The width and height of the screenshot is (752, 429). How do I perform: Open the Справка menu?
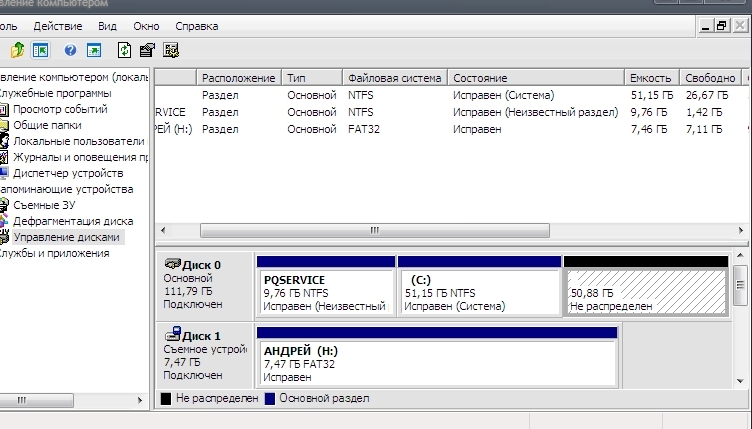click(196, 26)
